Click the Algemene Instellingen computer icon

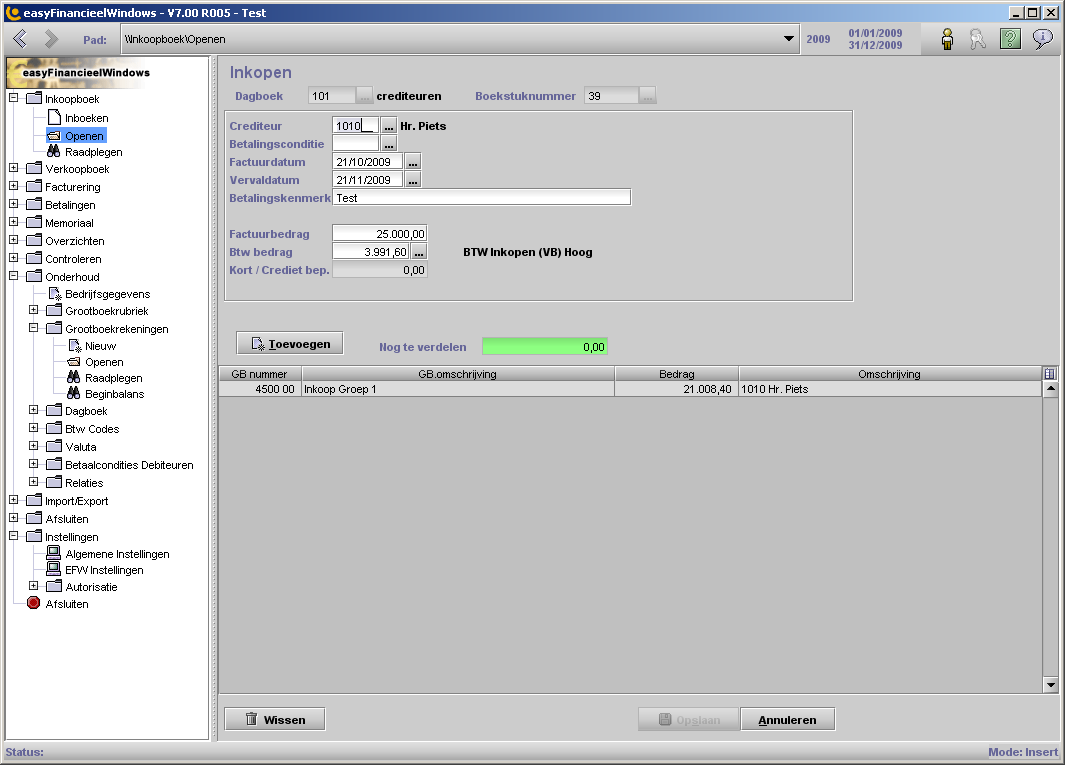[x=54, y=553]
